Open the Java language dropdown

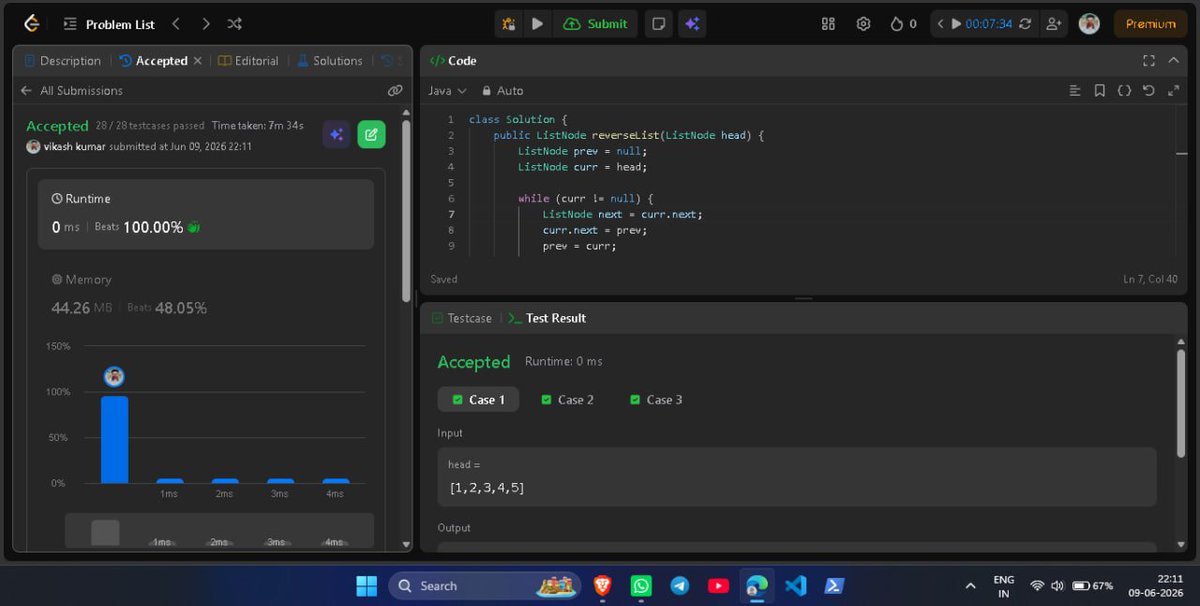click(x=448, y=90)
